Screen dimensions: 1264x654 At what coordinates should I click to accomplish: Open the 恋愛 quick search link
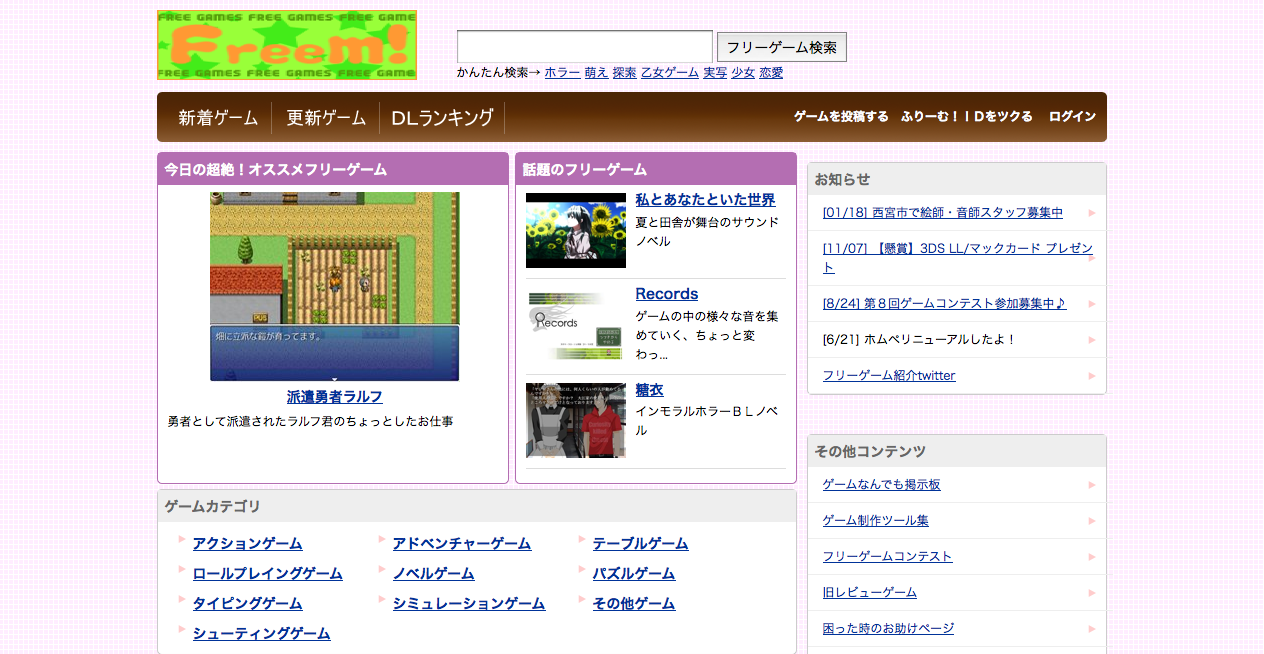[x=771, y=73]
